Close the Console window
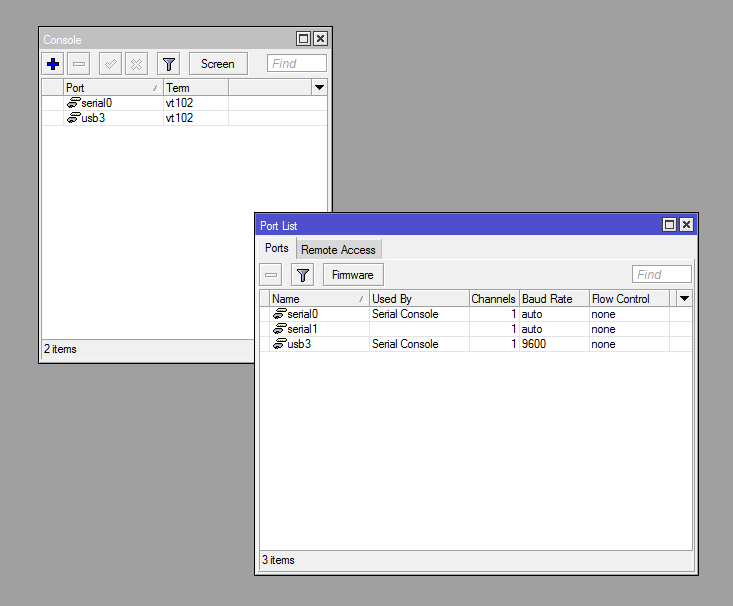This screenshot has height=606, width=733. click(x=320, y=38)
